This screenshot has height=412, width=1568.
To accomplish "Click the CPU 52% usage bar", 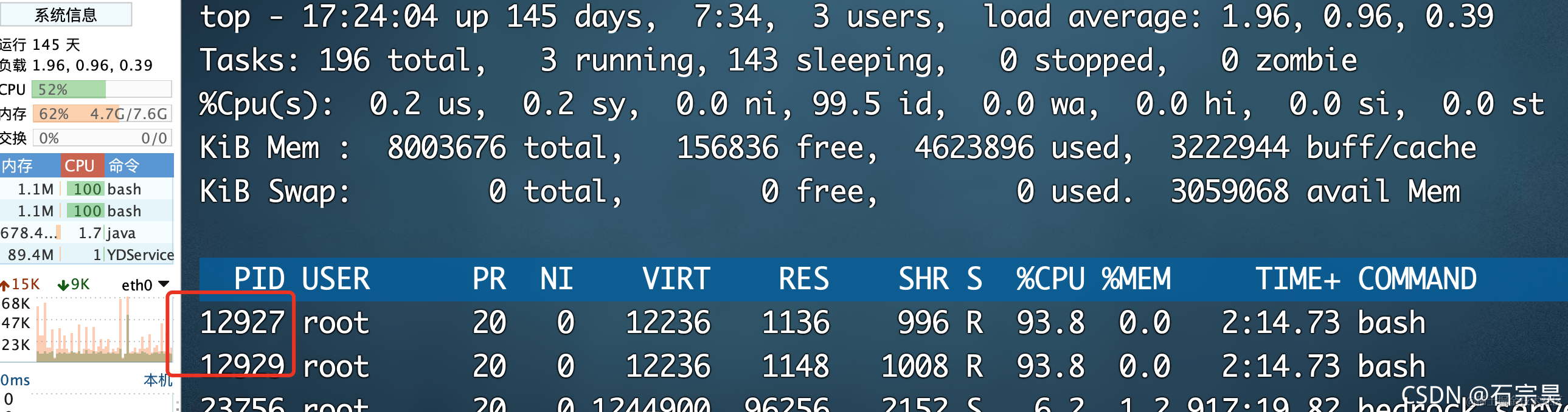I will click(102, 89).
